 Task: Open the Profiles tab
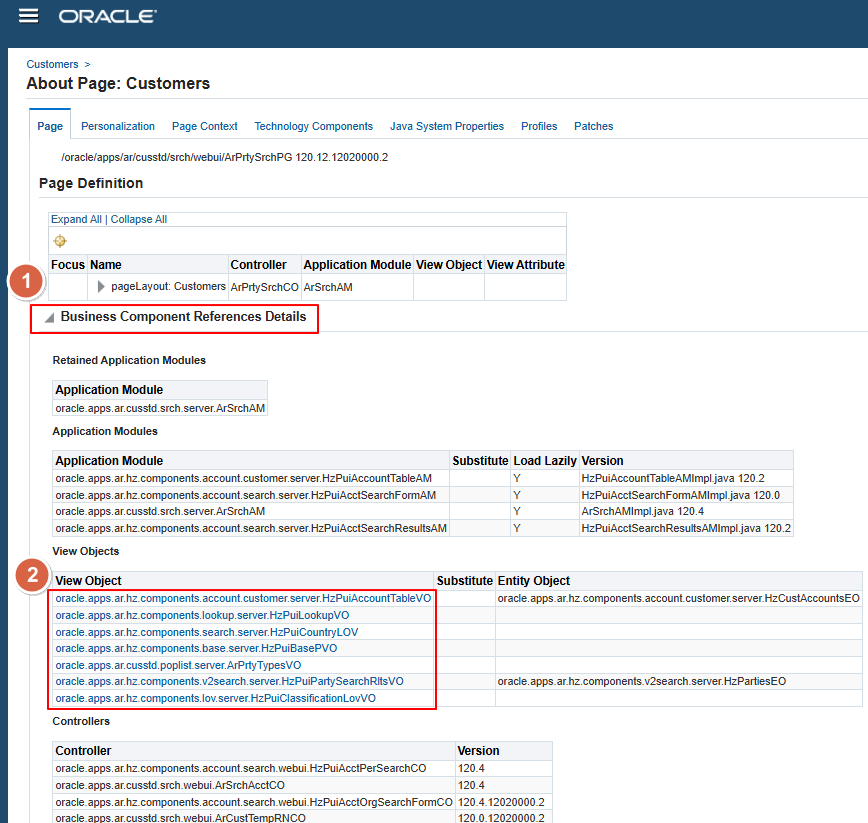[x=539, y=126]
